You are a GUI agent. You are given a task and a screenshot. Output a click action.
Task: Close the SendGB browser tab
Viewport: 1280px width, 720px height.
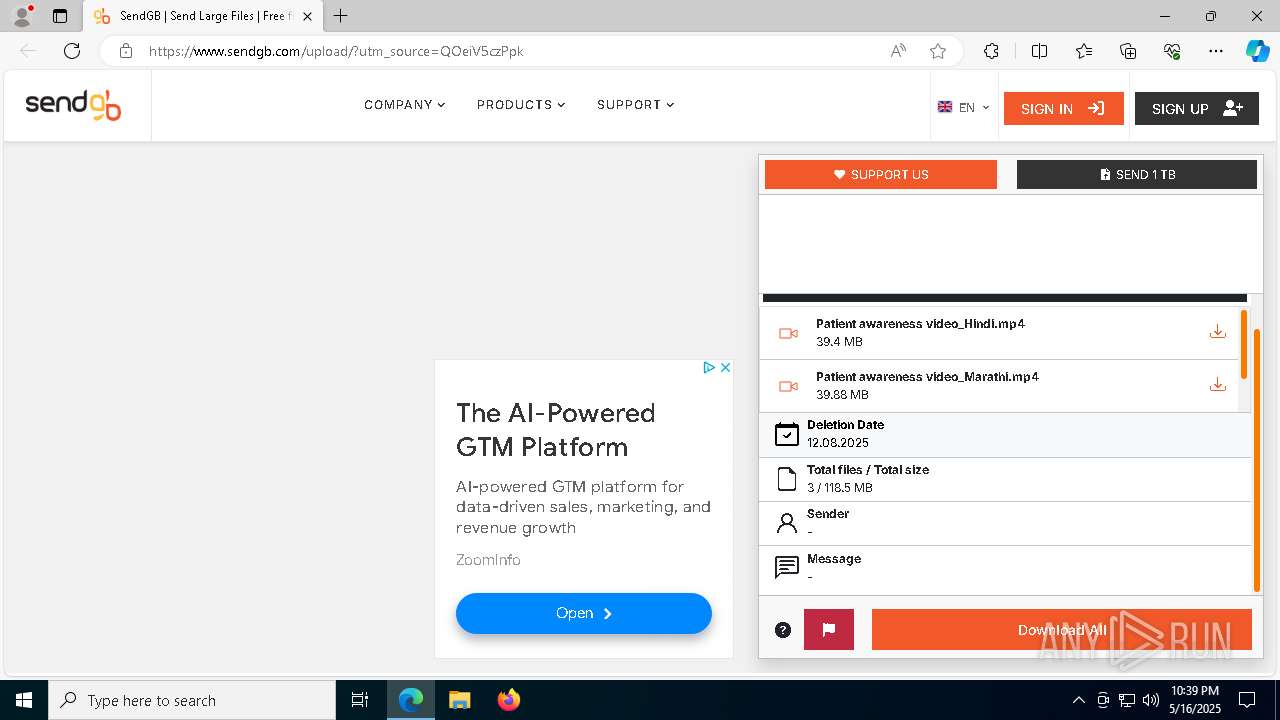[307, 16]
